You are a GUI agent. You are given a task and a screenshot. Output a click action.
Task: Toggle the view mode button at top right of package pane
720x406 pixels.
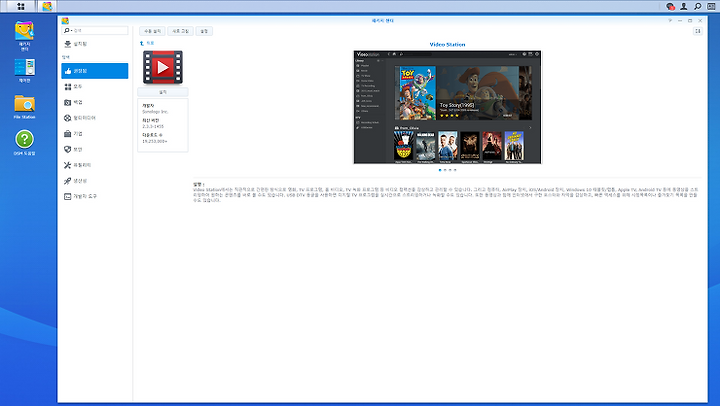tap(698, 31)
